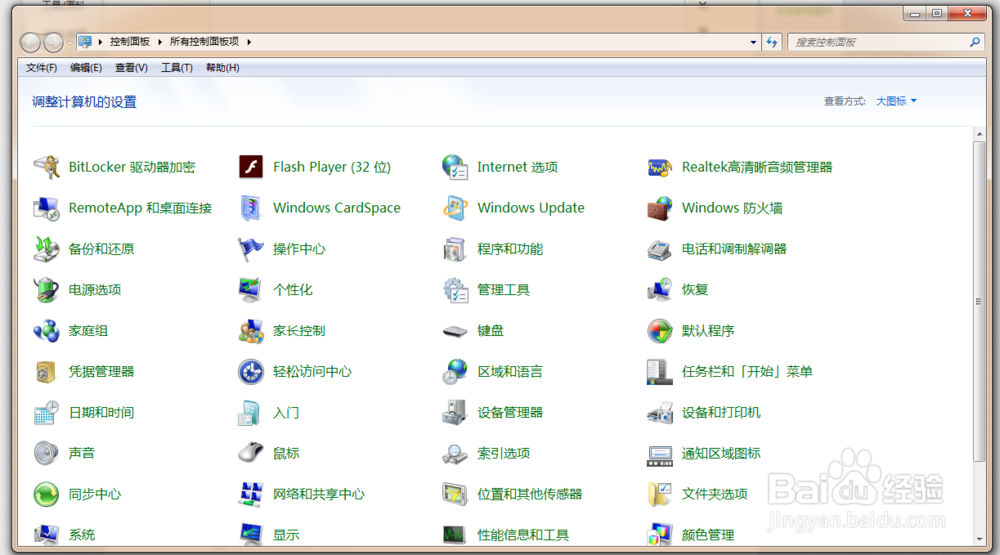Viewport: 1000px width, 555px height.
Task: Open 个性化 icon
Action: [251, 290]
